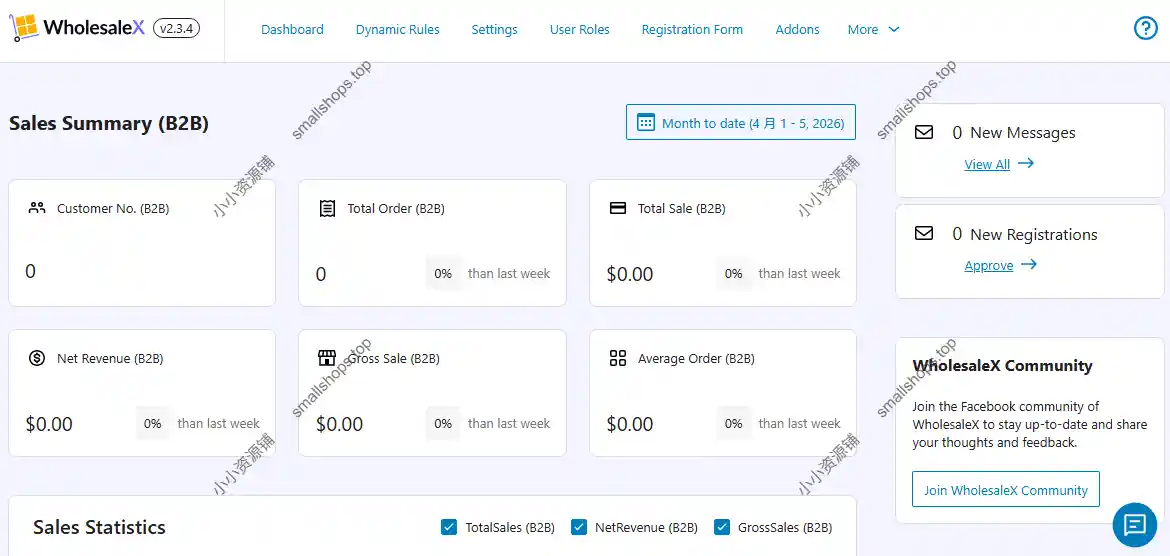The height and width of the screenshot is (556, 1170).
Task: Switch to the User Roles tab
Action: (580, 29)
